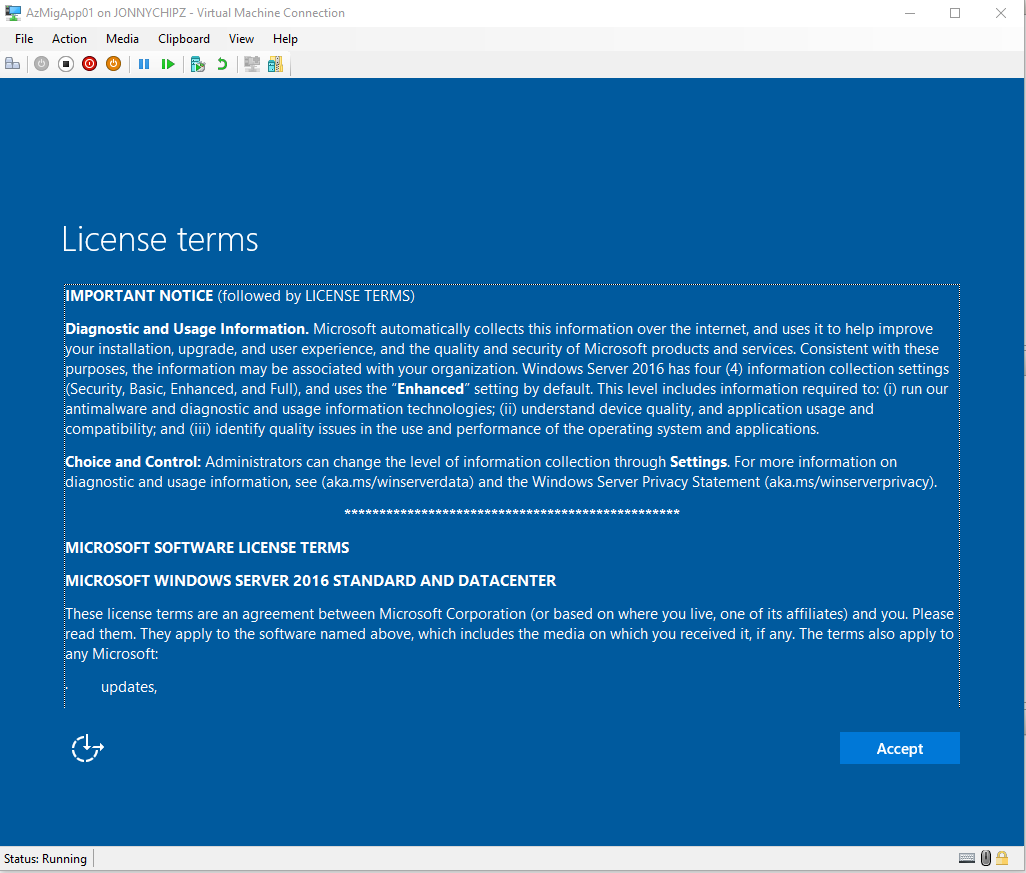Viewport: 1026px width, 873px height.
Task: Click the orange Save state icon
Action: [114, 64]
